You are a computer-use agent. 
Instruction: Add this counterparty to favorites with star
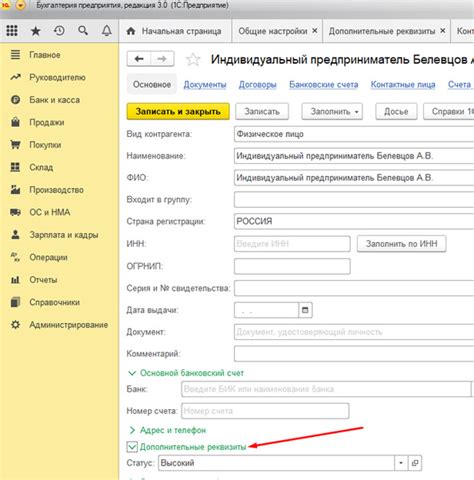pyautogui.click(x=193, y=60)
